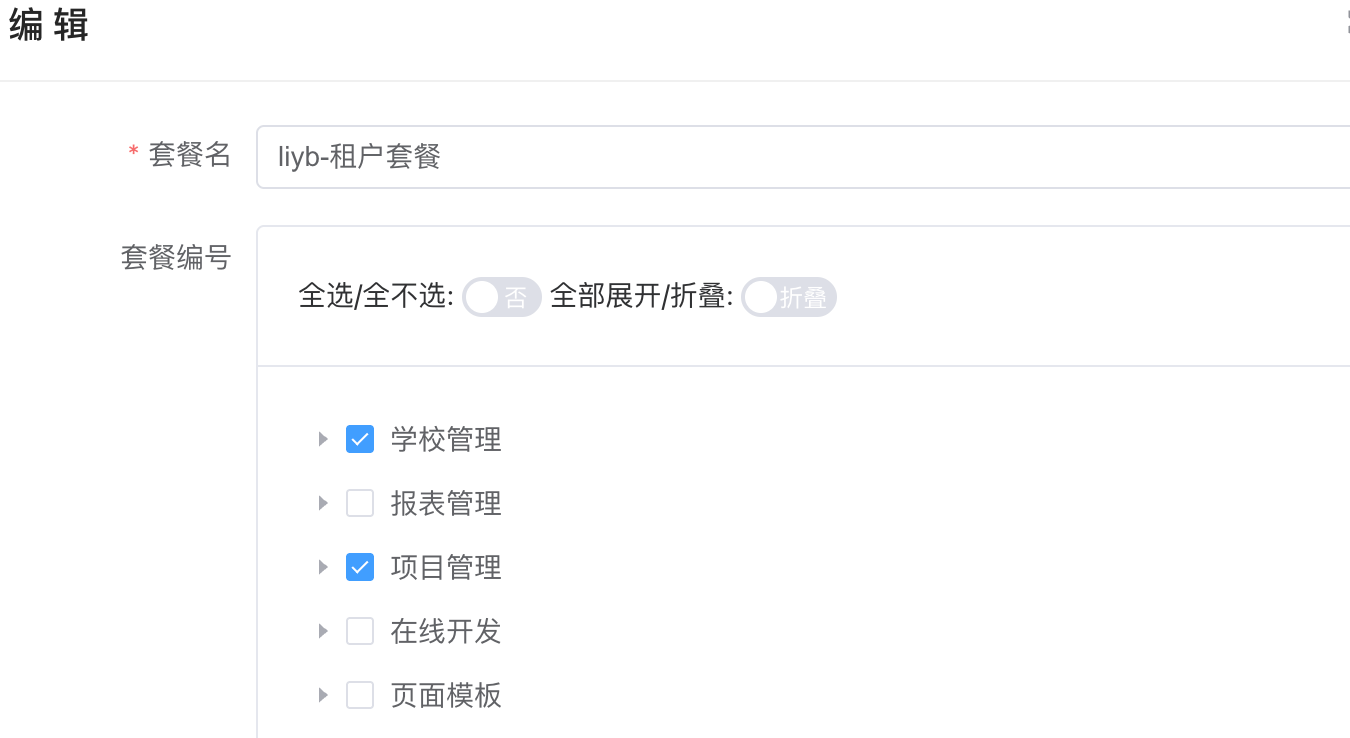Toggle the 全部展开/折叠 switch

(x=788, y=298)
